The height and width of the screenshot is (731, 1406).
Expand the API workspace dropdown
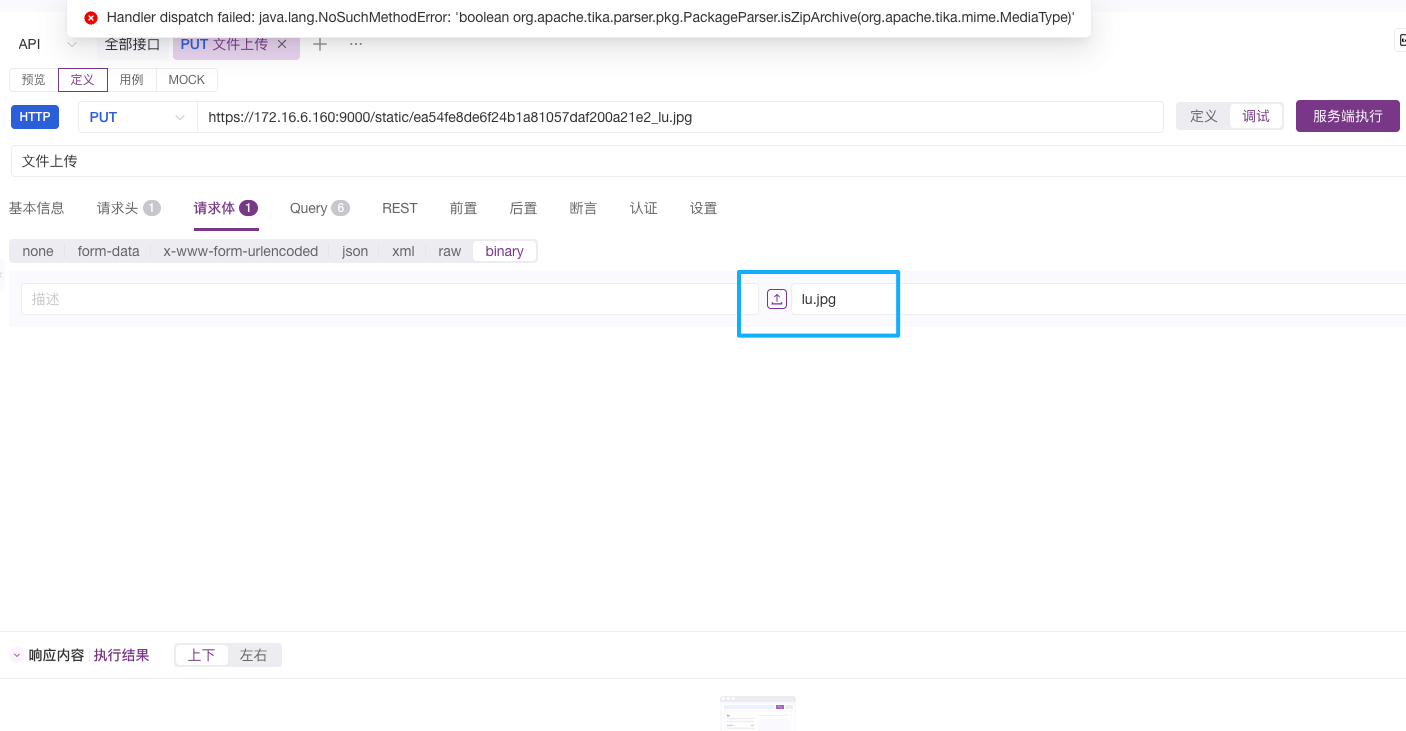coord(71,44)
